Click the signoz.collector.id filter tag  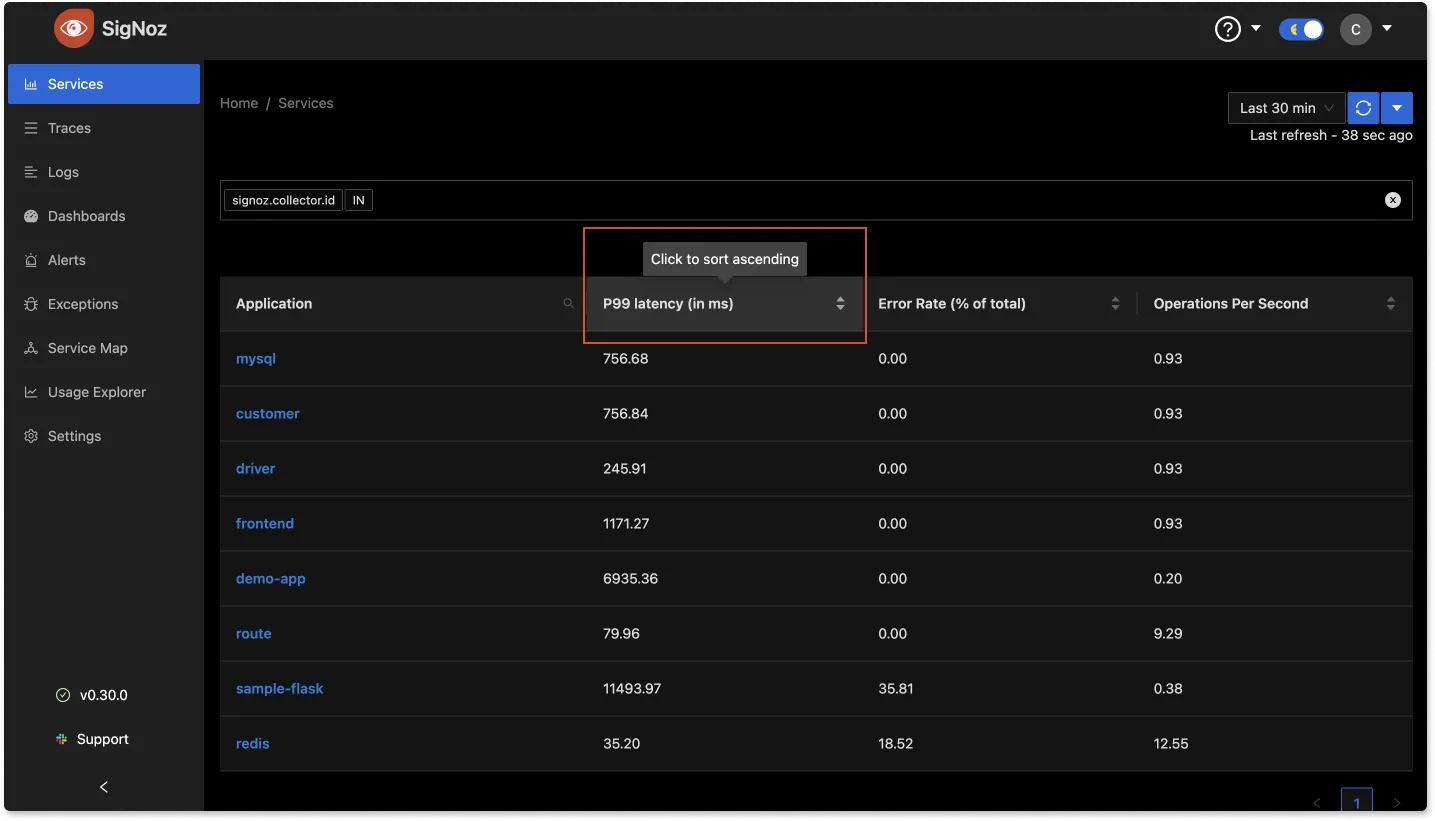click(284, 200)
